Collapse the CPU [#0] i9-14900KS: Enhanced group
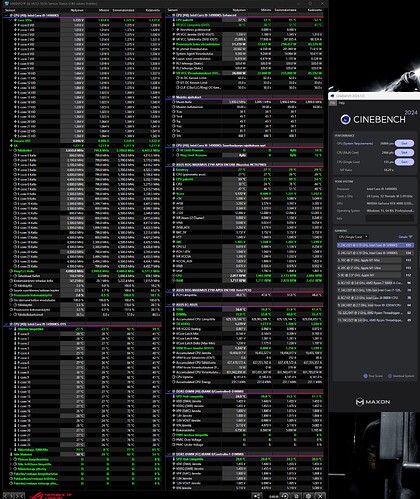 pyautogui.click(x=169, y=15)
